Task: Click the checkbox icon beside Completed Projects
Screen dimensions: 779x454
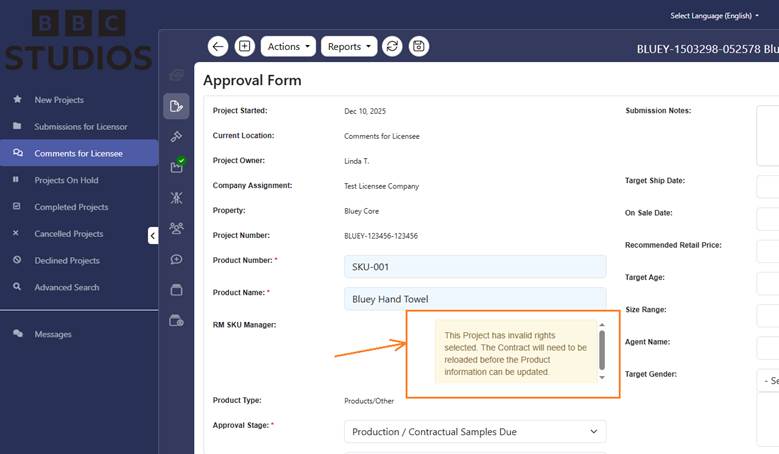Action: pyautogui.click(x=16, y=206)
